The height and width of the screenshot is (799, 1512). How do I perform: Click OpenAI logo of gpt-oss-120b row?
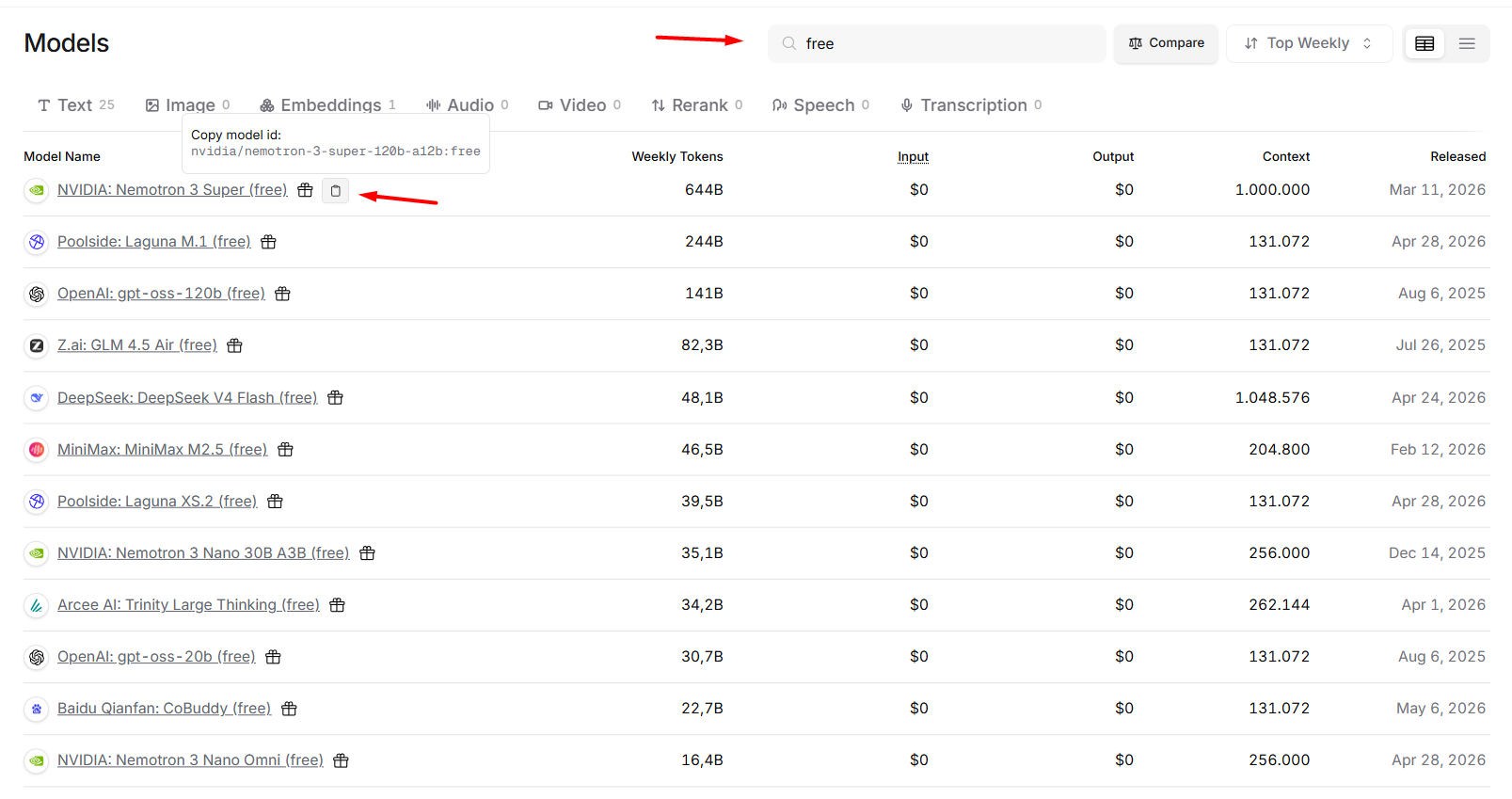37,294
